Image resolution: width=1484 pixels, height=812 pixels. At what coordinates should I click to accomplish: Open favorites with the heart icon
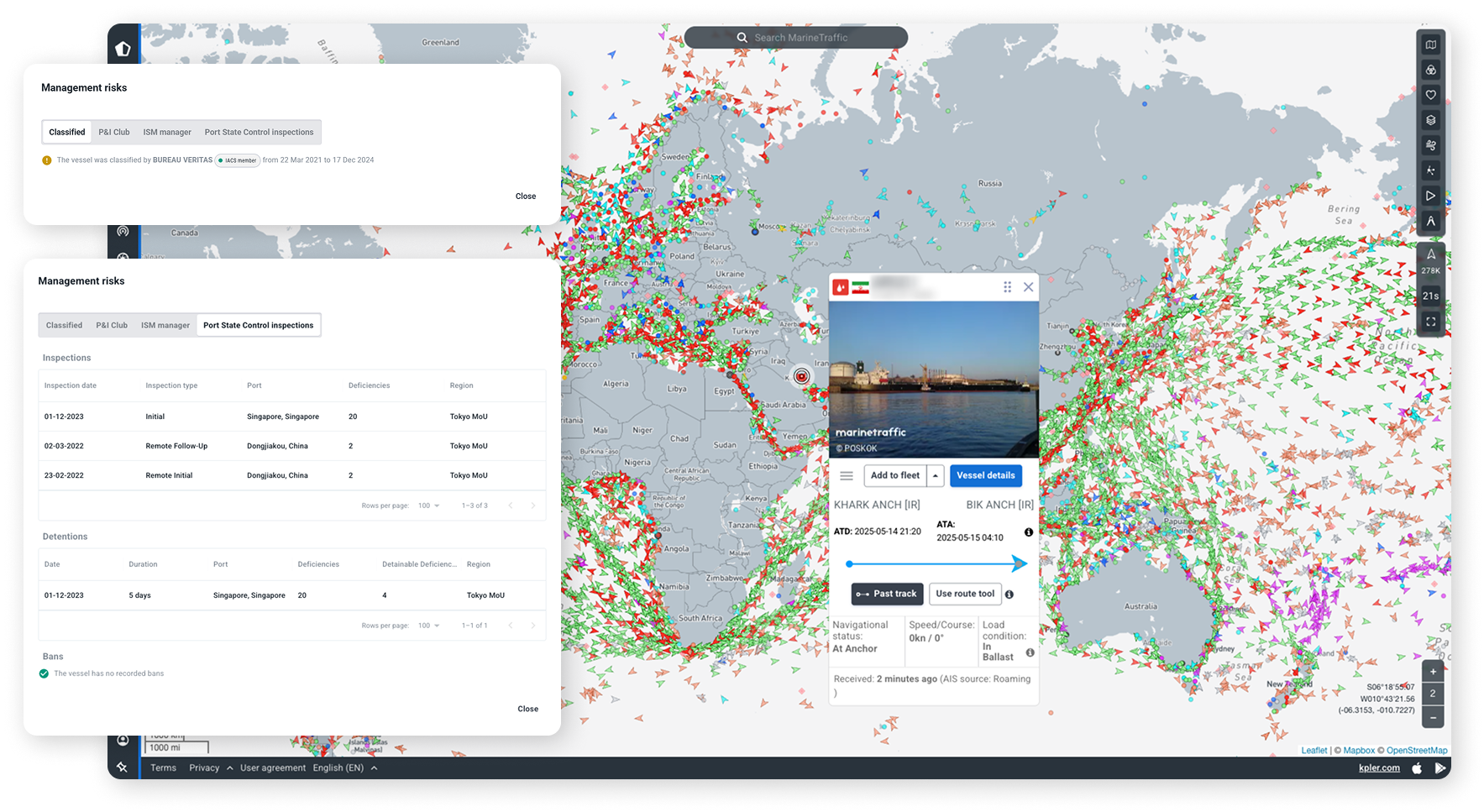pyautogui.click(x=1431, y=95)
